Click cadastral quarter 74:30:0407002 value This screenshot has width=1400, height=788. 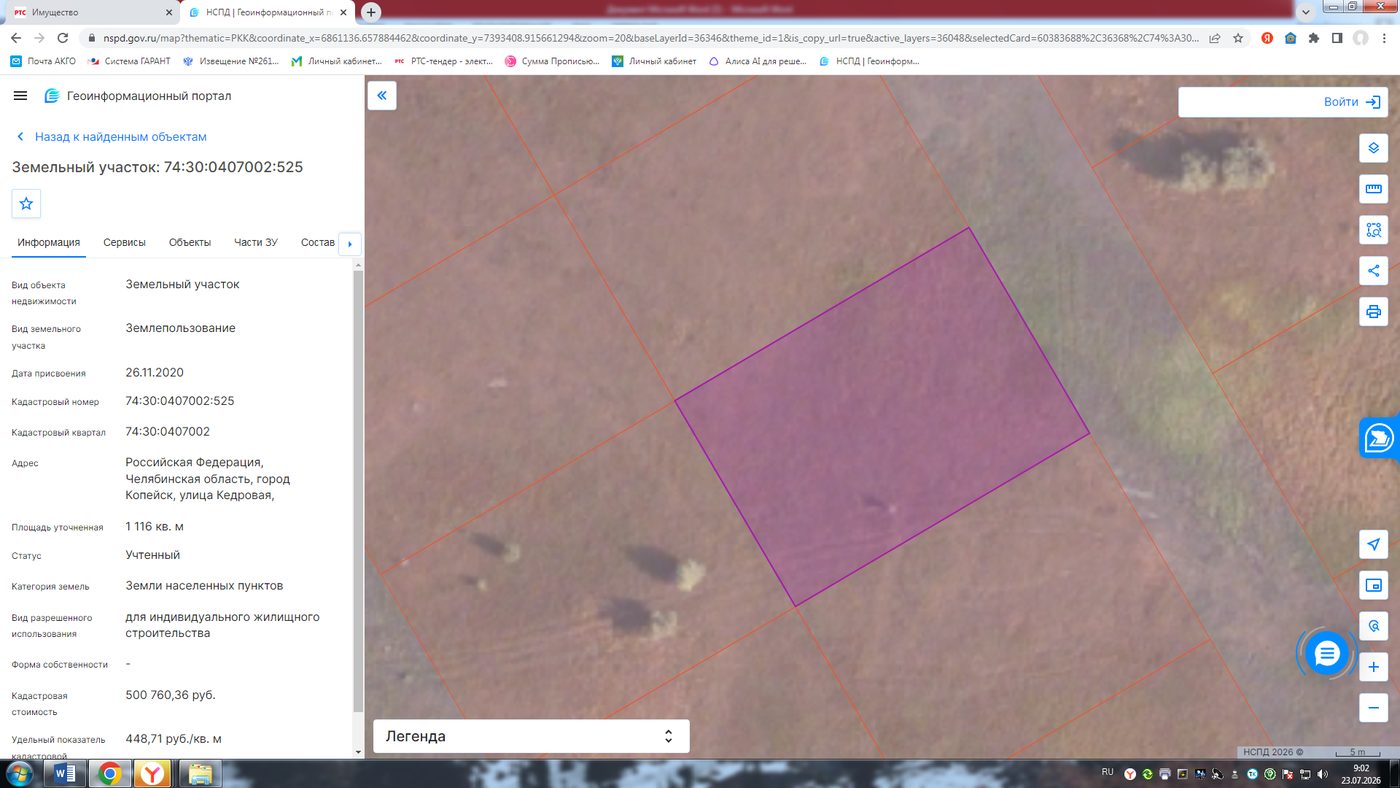168,432
